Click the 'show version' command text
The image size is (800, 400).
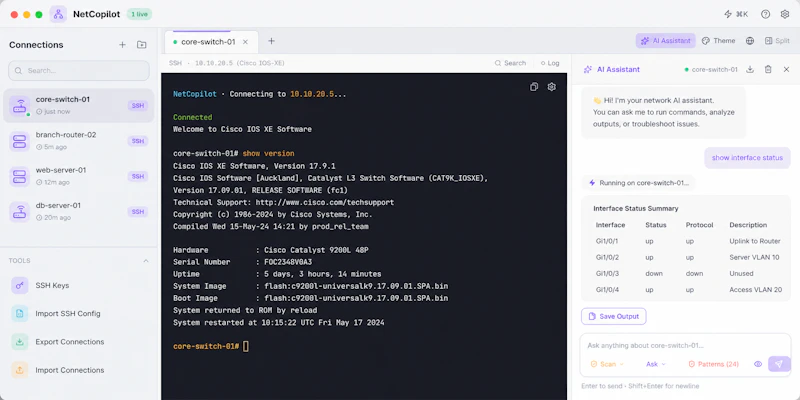pyautogui.click(x=268, y=154)
